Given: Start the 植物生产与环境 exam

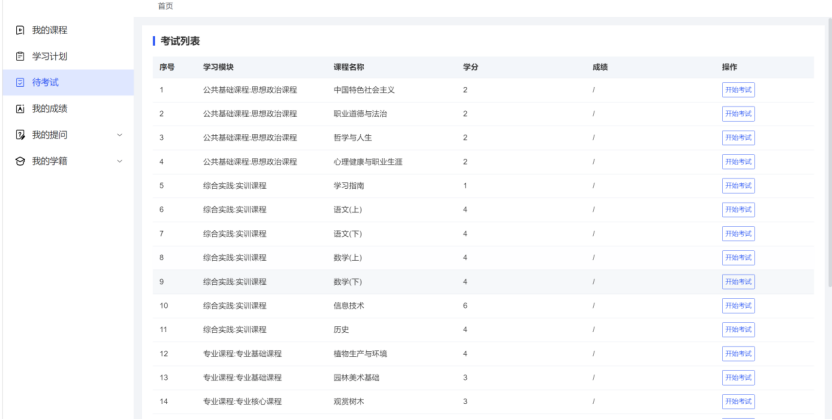Looking at the screenshot, I should [738, 354].
